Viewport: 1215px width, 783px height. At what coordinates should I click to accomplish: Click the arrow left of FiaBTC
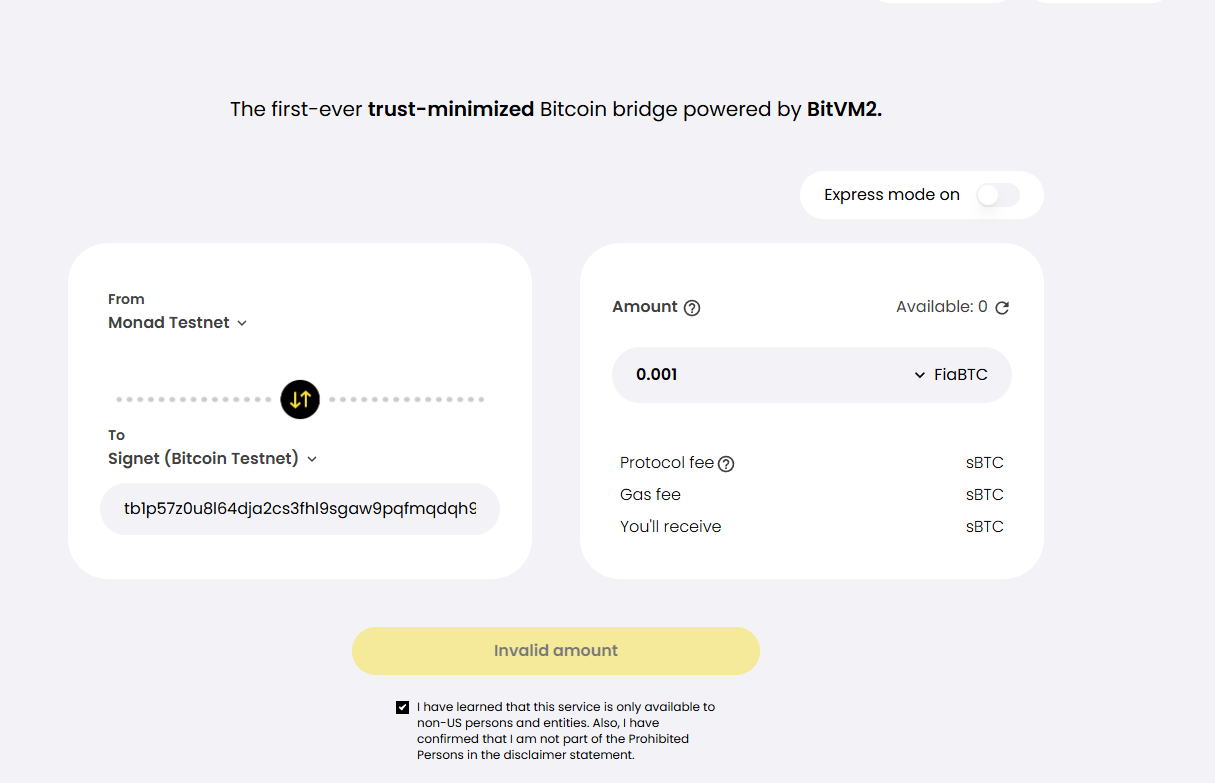pyautogui.click(x=920, y=375)
